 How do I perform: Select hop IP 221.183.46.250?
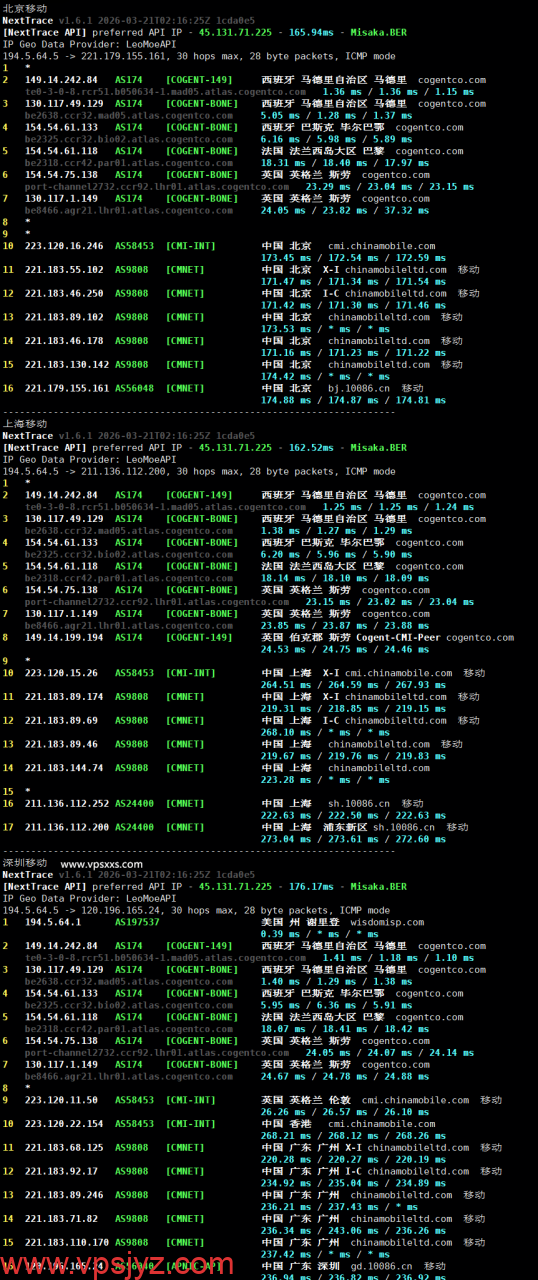coord(64,294)
